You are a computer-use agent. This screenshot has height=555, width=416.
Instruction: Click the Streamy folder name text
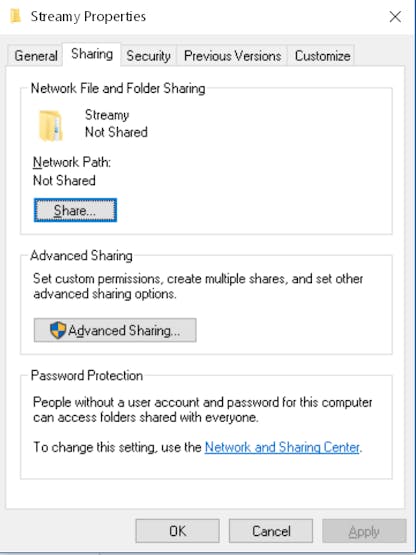[107, 115]
